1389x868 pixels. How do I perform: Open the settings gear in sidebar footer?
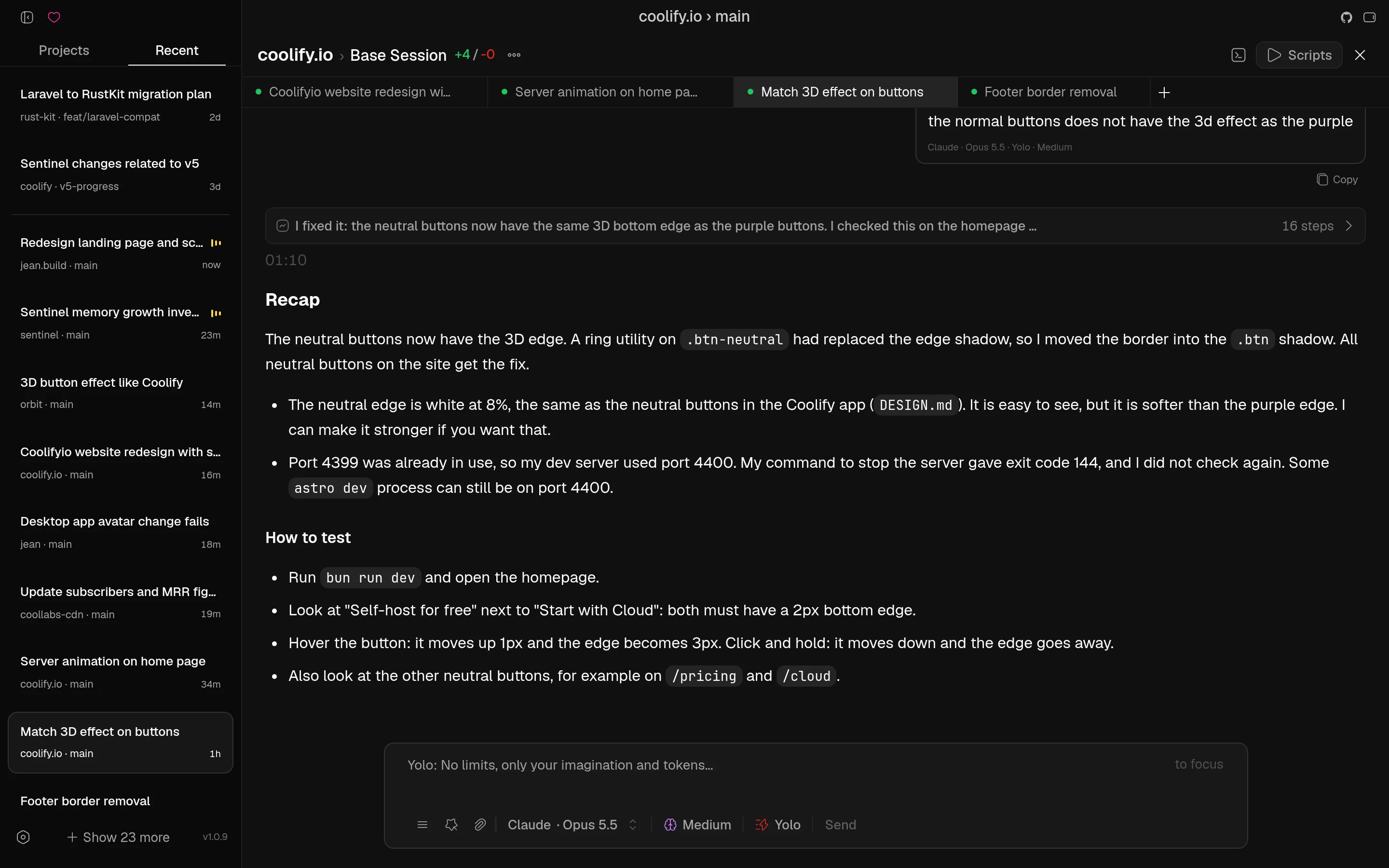(x=24, y=837)
